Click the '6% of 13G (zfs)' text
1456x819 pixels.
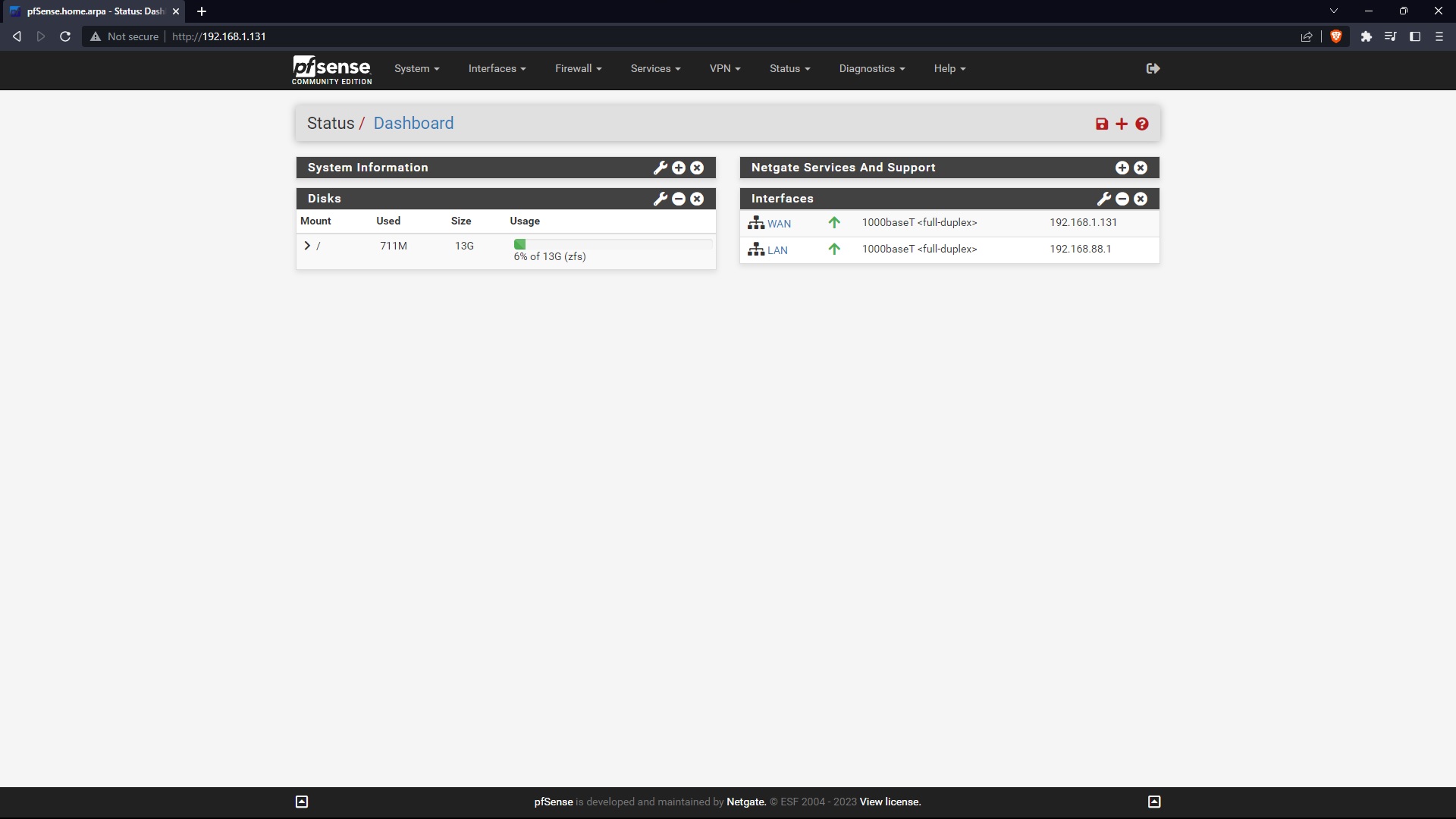(x=550, y=256)
